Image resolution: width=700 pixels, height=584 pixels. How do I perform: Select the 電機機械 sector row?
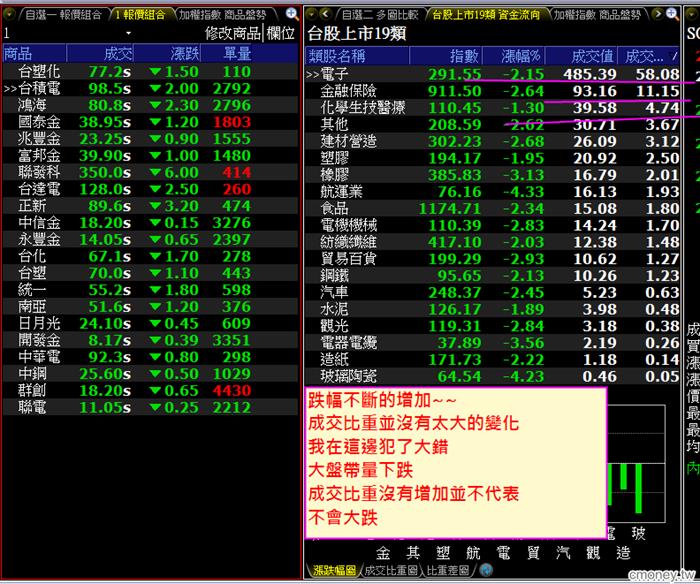pos(493,225)
